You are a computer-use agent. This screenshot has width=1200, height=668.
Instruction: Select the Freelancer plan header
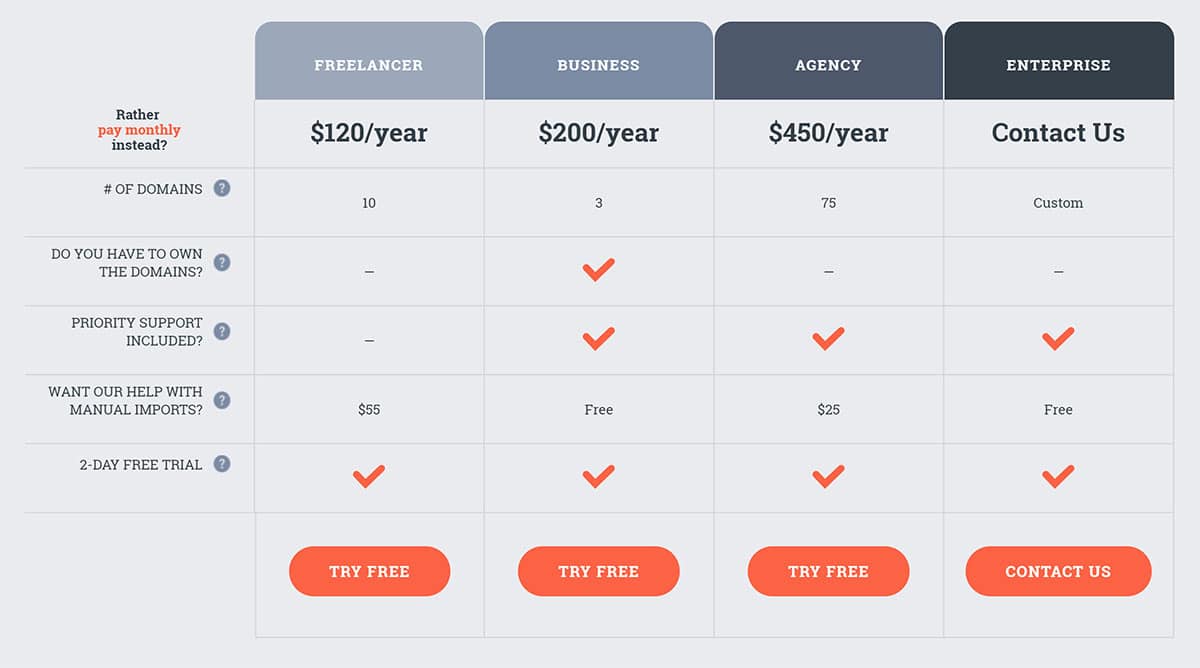[x=369, y=65]
